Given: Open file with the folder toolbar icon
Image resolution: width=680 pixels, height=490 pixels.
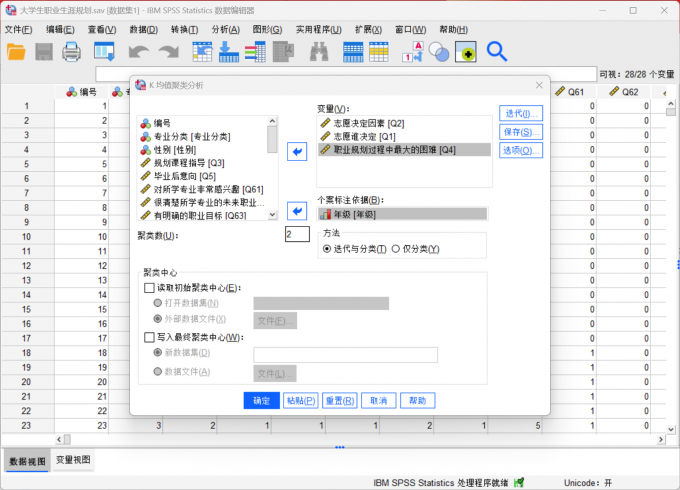Looking at the screenshot, I should coord(16,52).
